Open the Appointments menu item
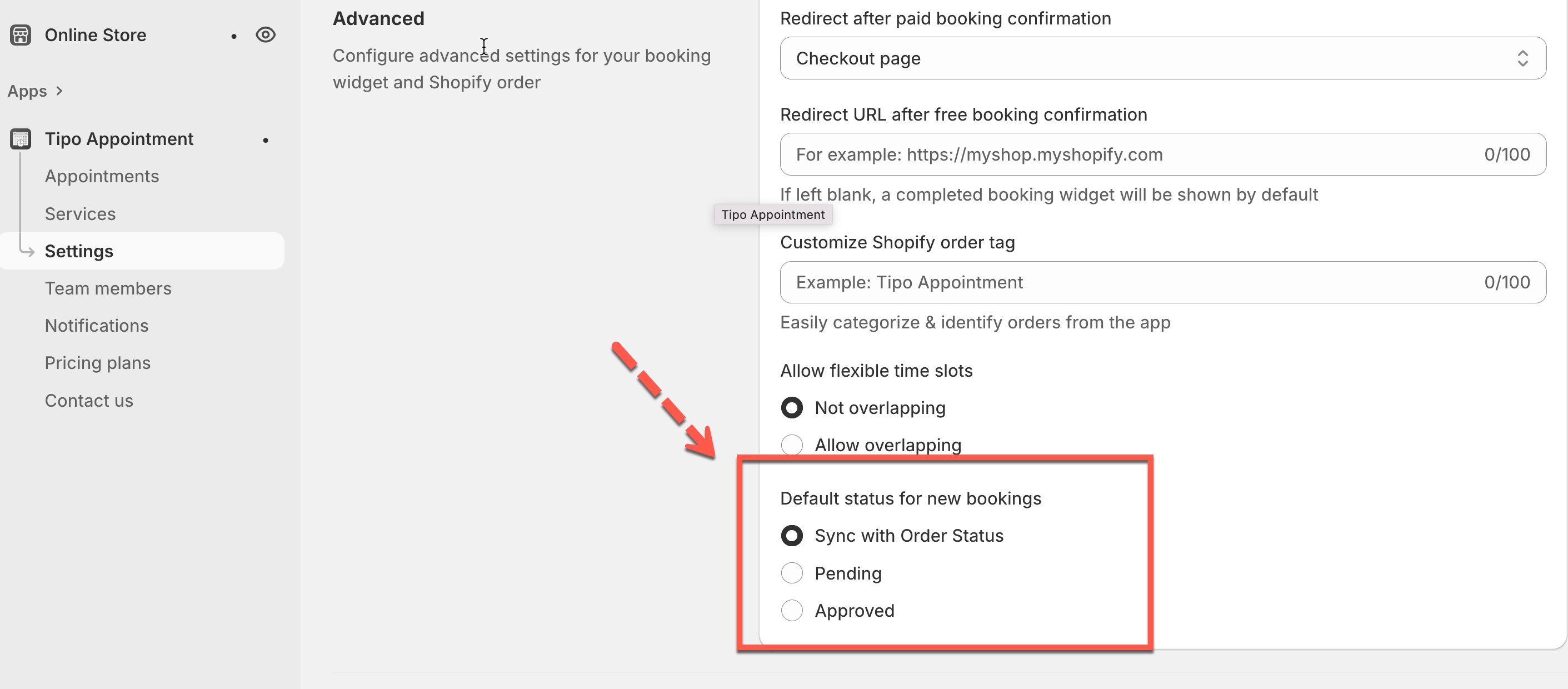 102,177
